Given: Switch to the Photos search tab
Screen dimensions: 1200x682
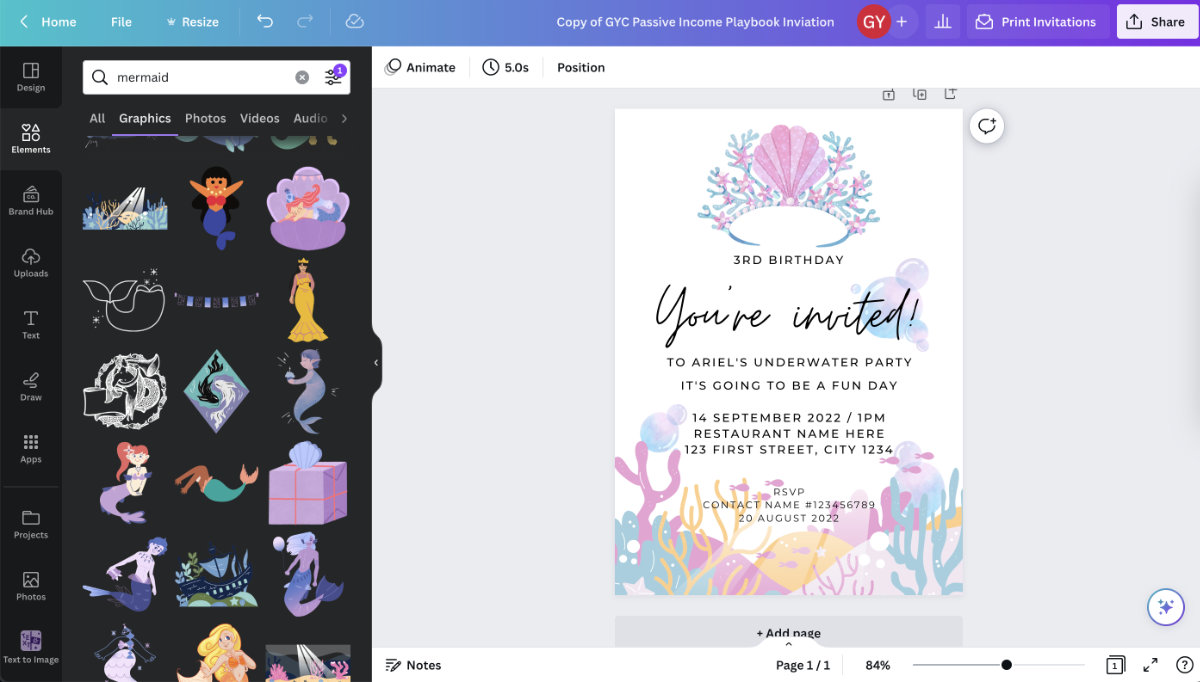Looking at the screenshot, I should (205, 118).
